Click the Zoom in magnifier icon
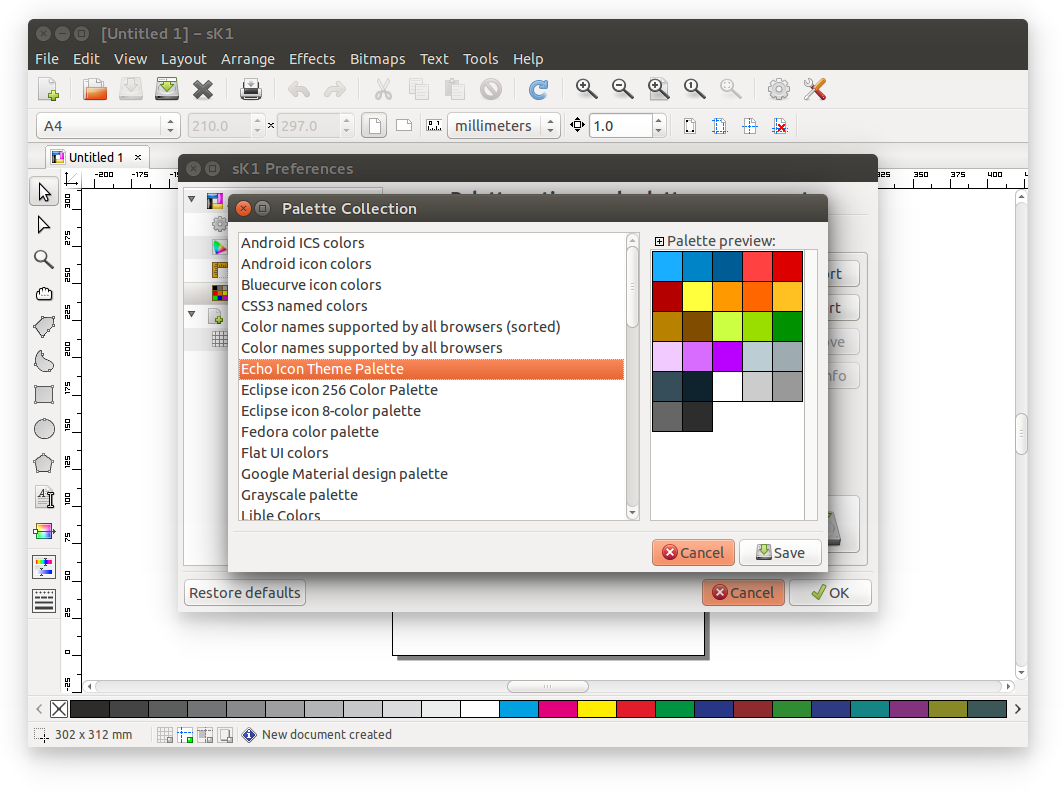1064x792 pixels. tap(586, 89)
